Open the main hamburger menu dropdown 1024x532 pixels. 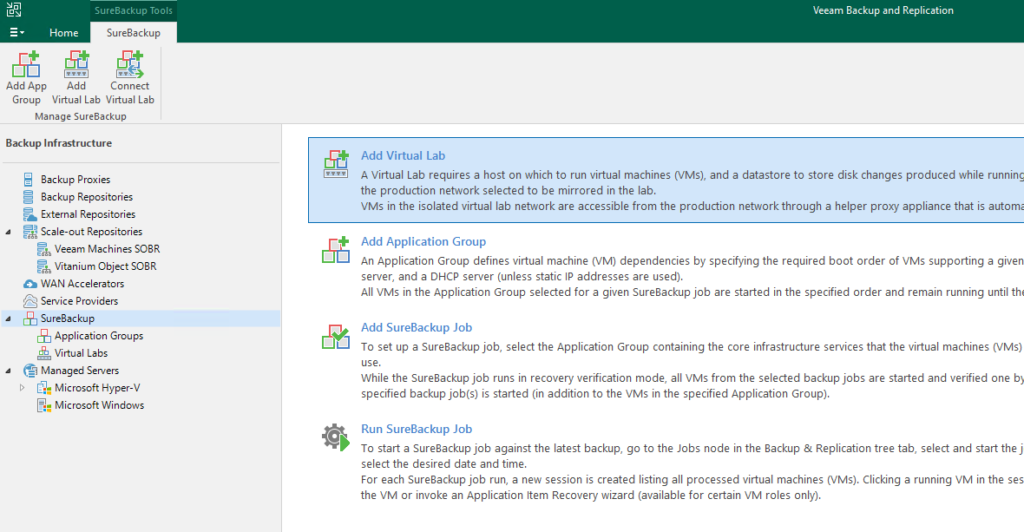pos(17,33)
